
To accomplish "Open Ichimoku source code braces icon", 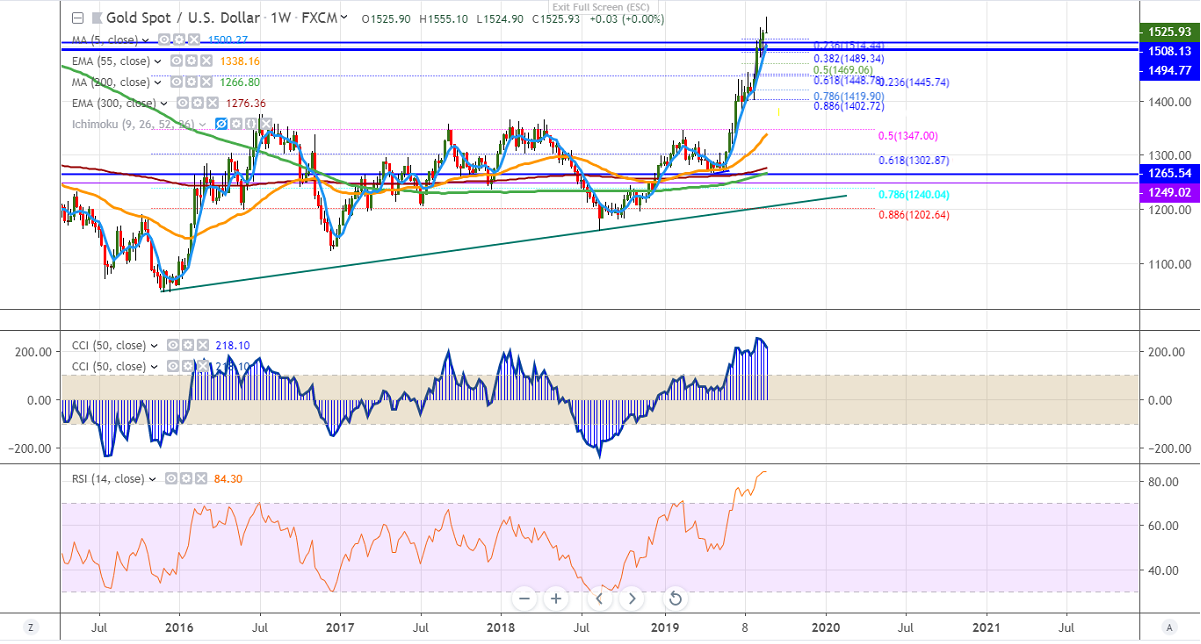I will click(x=251, y=124).
